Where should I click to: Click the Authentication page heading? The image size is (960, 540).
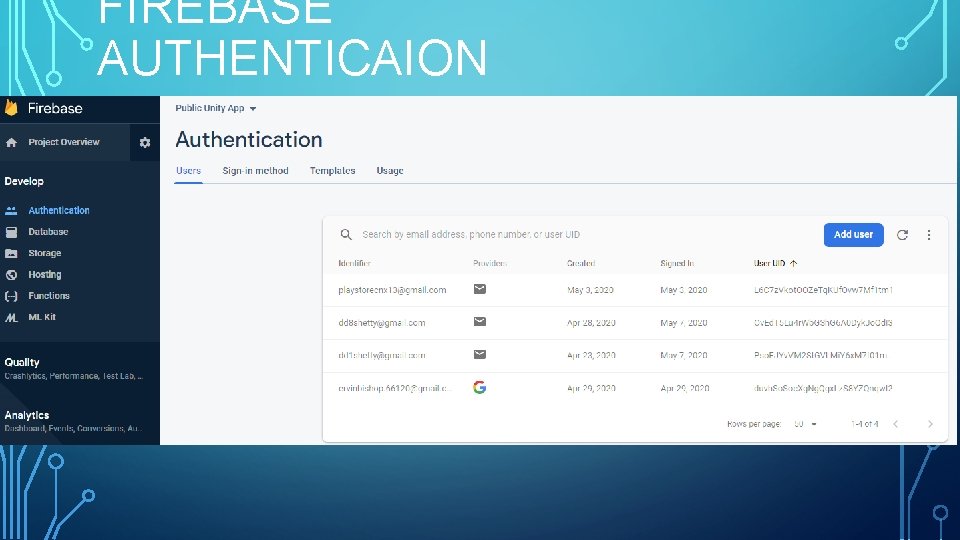(249, 140)
